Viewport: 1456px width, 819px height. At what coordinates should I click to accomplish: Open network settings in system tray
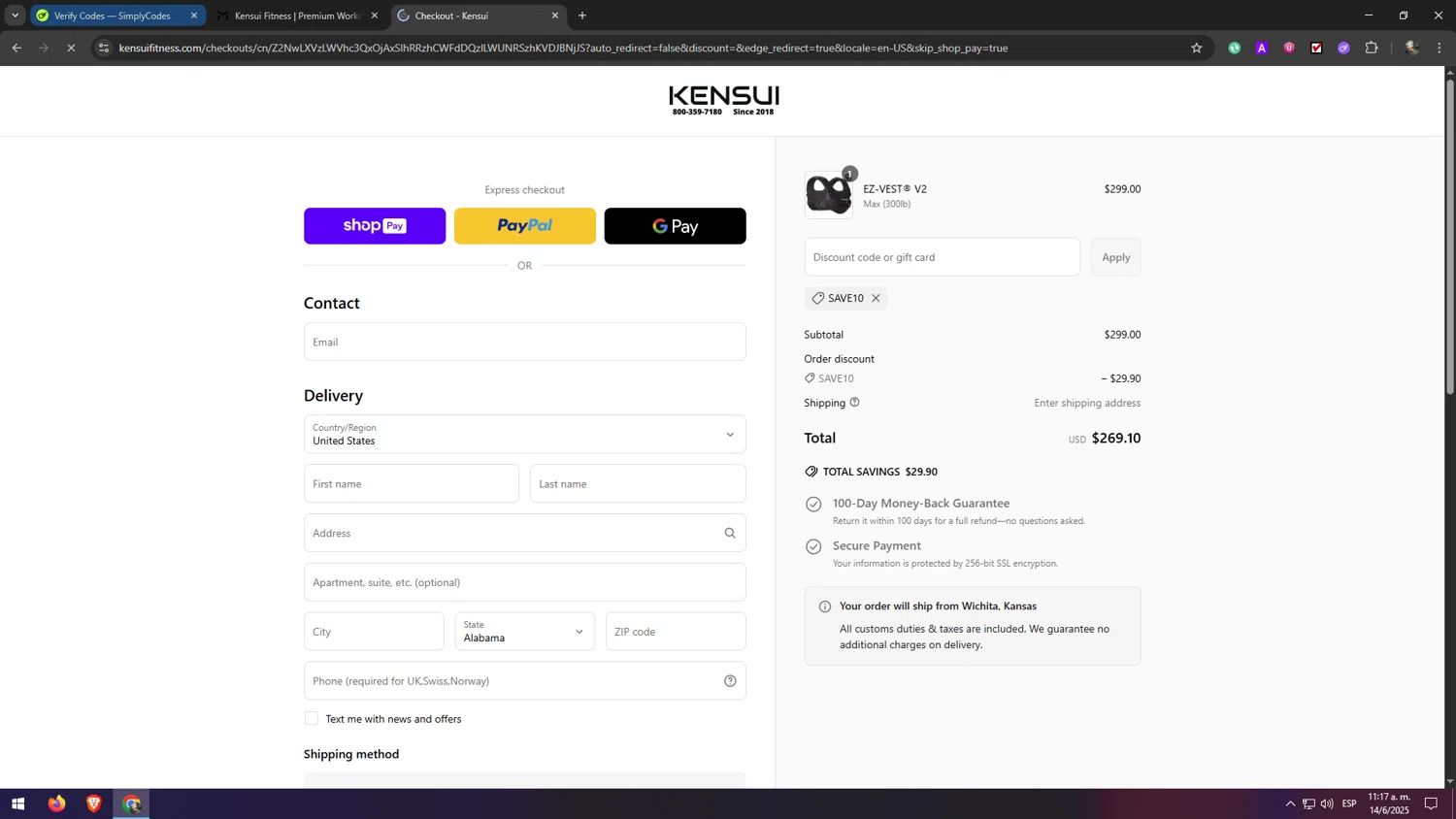click(x=1308, y=803)
